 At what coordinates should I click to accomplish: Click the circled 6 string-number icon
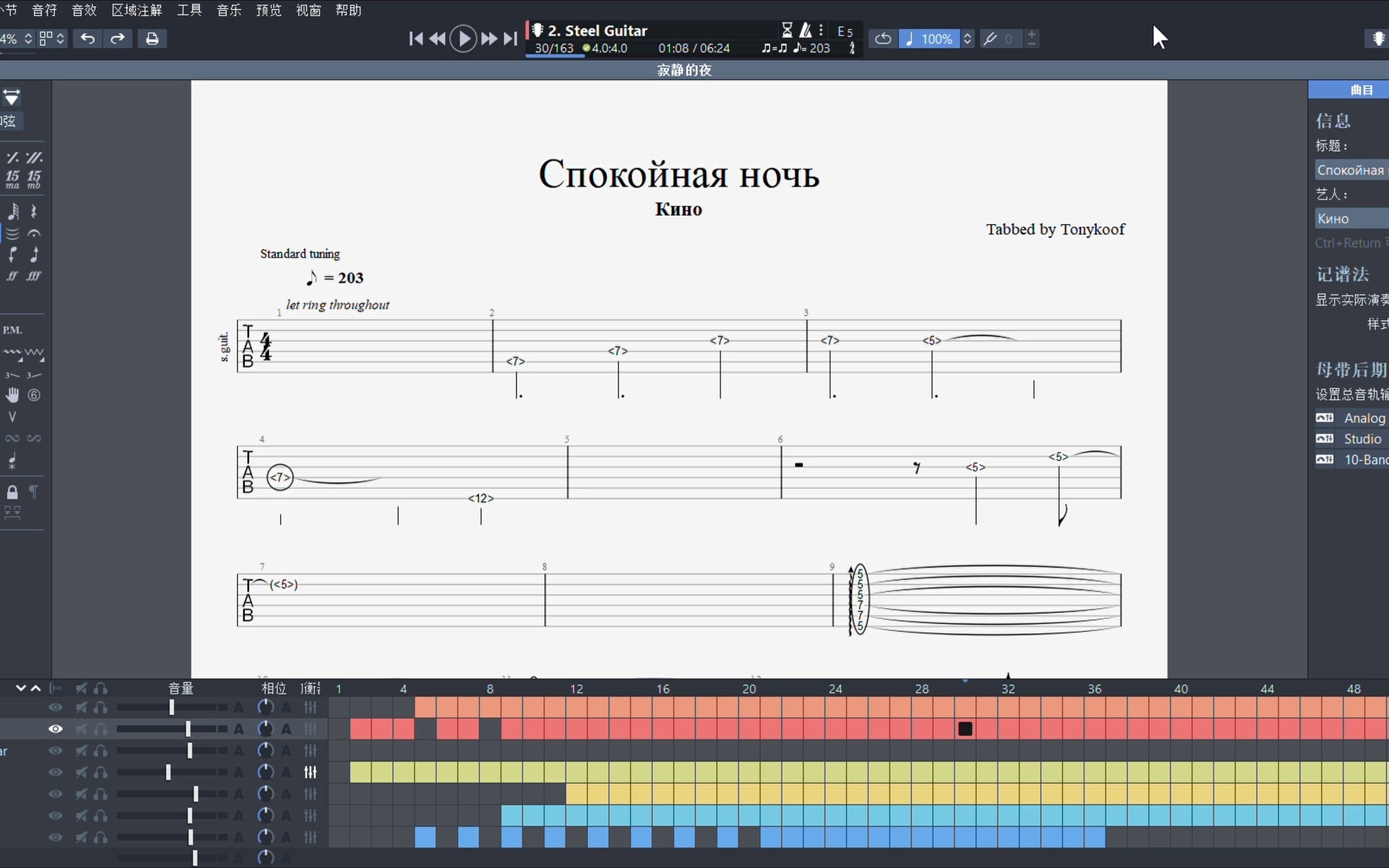pos(34,395)
